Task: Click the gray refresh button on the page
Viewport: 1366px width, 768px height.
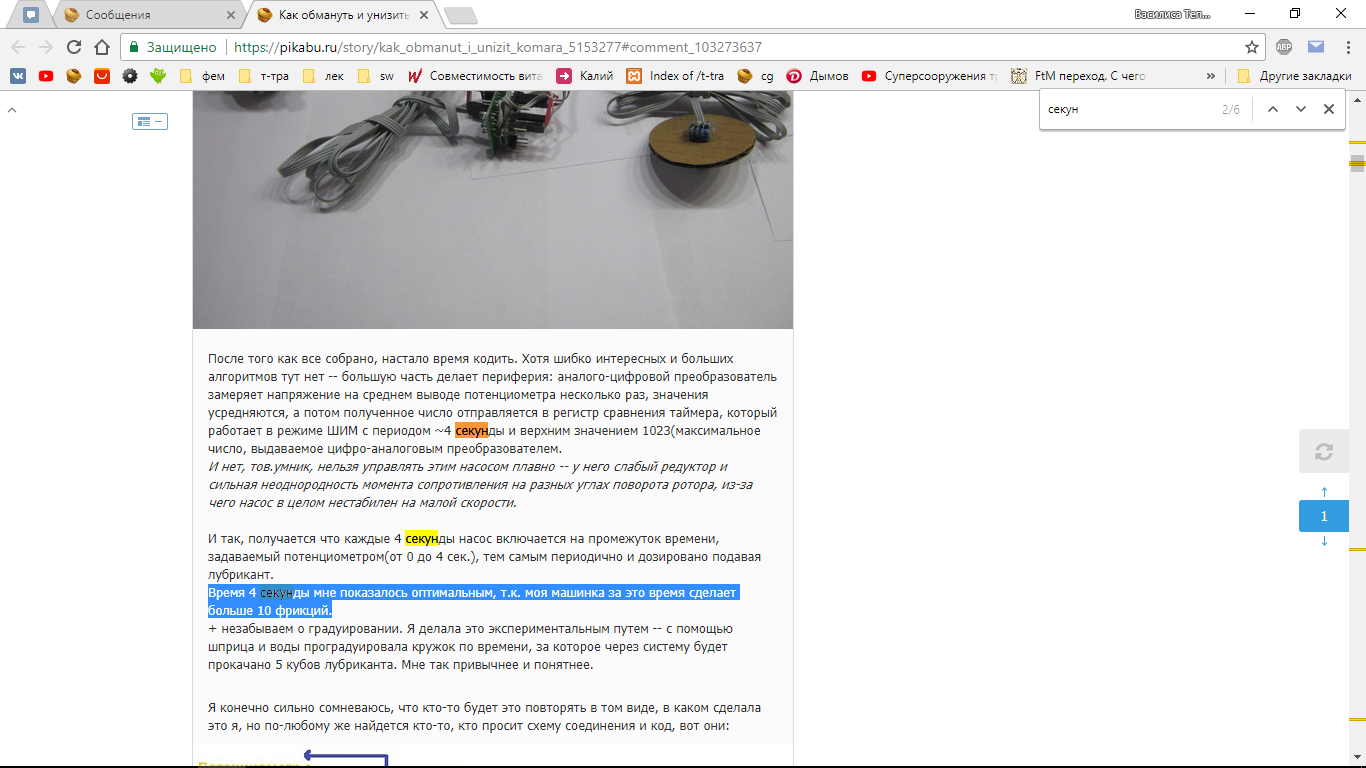Action: point(1324,451)
